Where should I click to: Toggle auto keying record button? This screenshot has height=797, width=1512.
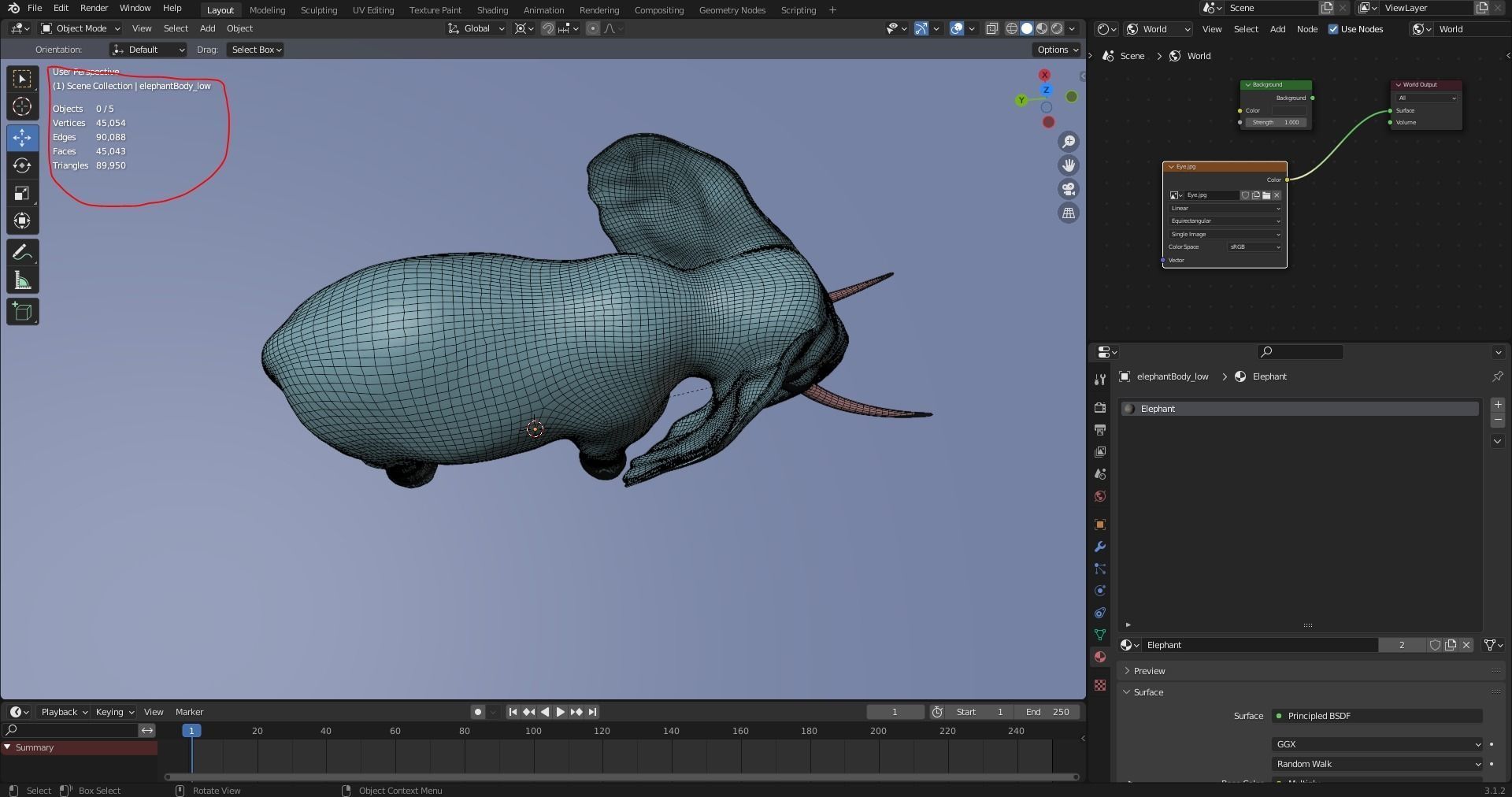pos(478,712)
